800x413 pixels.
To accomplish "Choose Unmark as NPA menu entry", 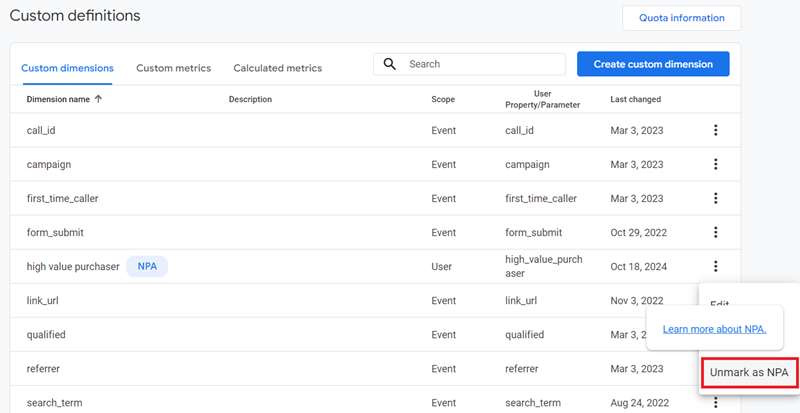I will click(749, 372).
